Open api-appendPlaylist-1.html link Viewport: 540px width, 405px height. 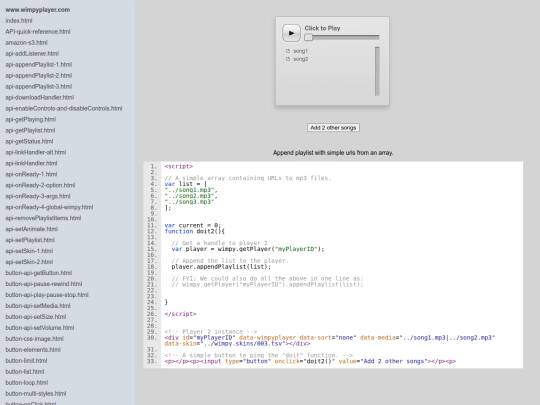click(x=39, y=65)
